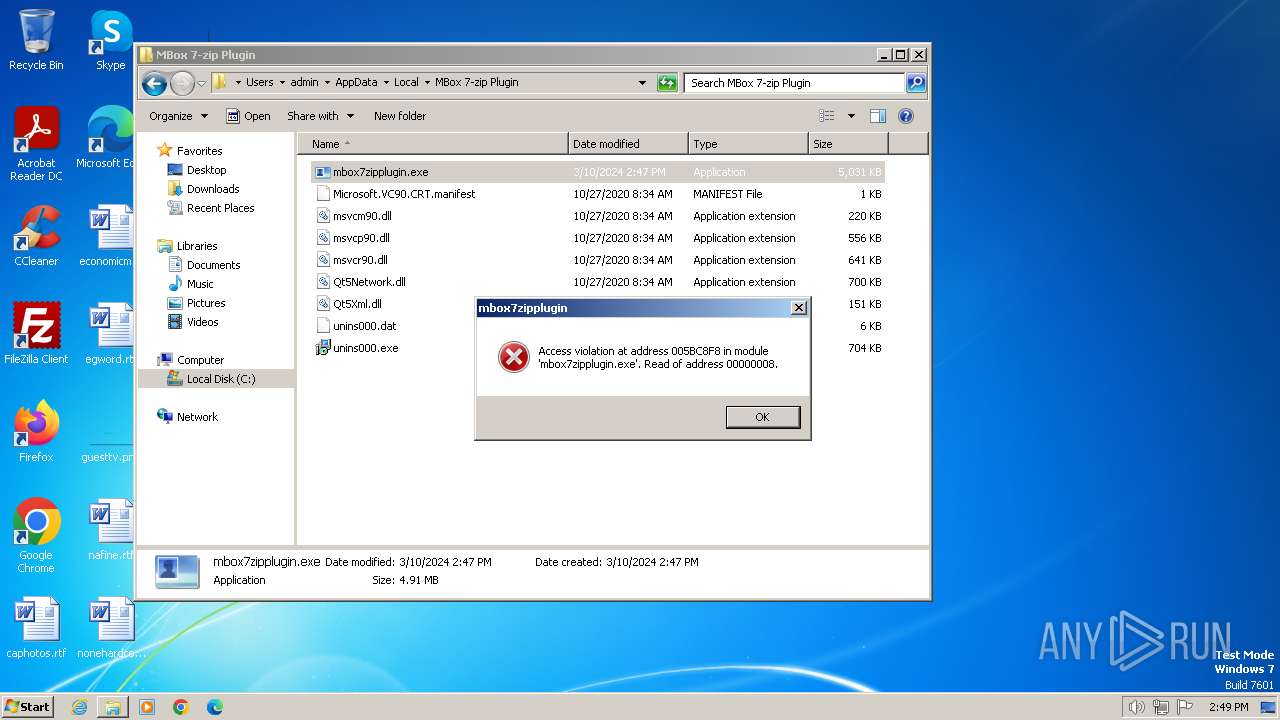1280x720 pixels.
Task: Select the unins000.exe file
Action: [x=365, y=348]
